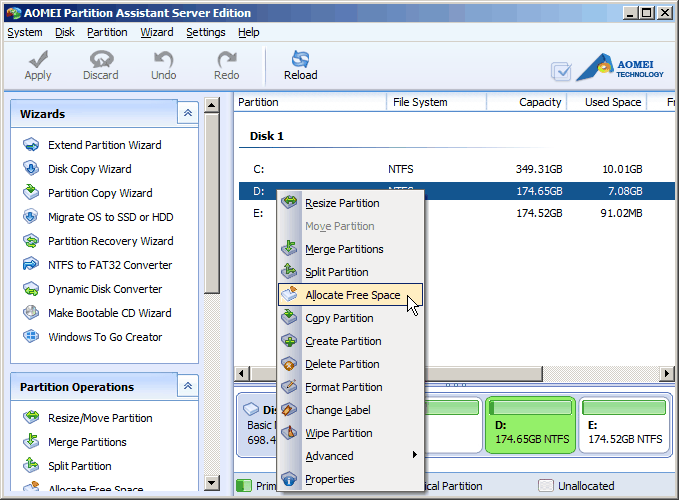Click Delete Partition context menu icon
The height and width of the screenshot is (500, 679).
[289, 364]
